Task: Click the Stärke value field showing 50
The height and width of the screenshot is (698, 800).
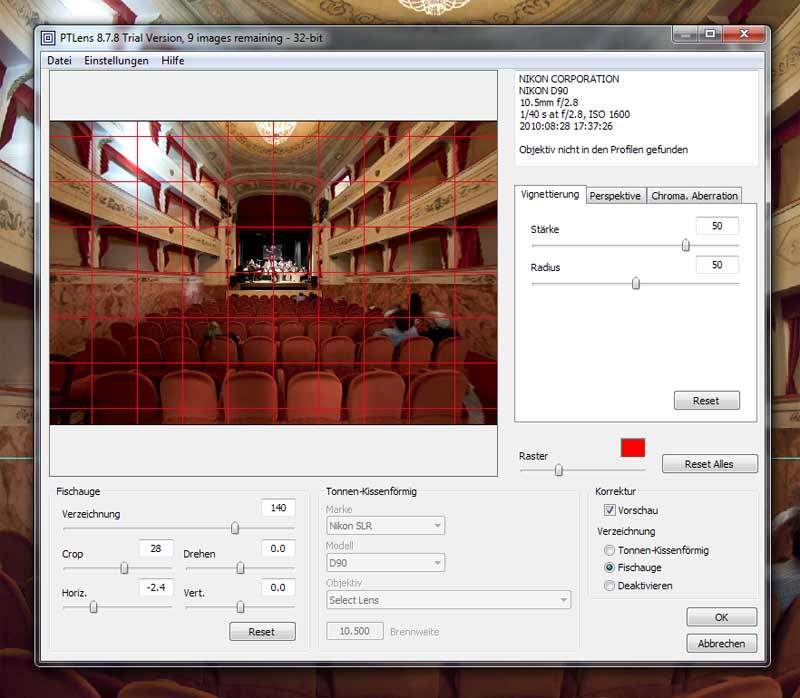Action: pyautogui.click(x=717, y=226)
